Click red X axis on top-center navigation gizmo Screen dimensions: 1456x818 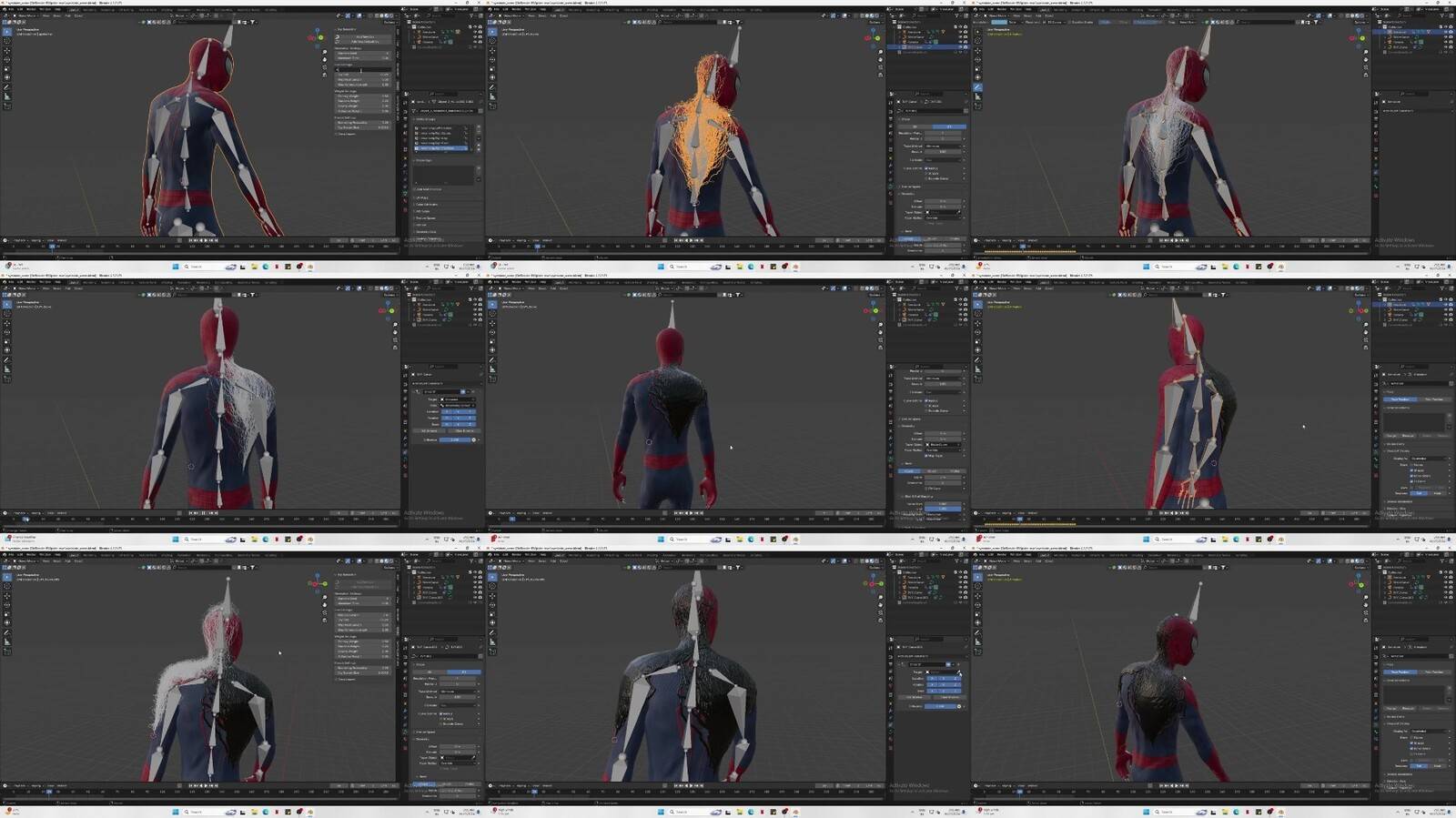click(x=866, y=38)
